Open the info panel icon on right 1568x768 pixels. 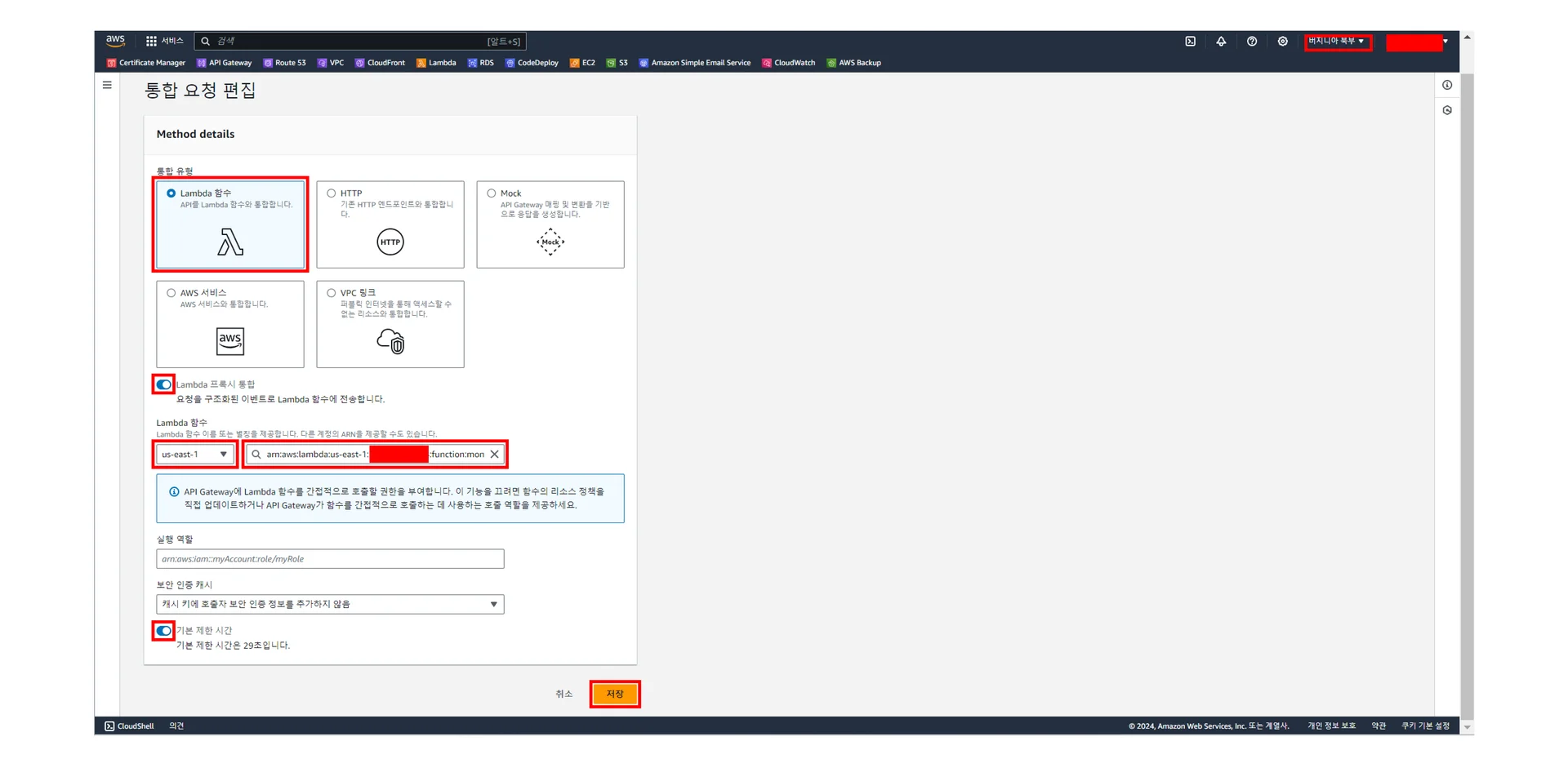tap(1447, 85)
